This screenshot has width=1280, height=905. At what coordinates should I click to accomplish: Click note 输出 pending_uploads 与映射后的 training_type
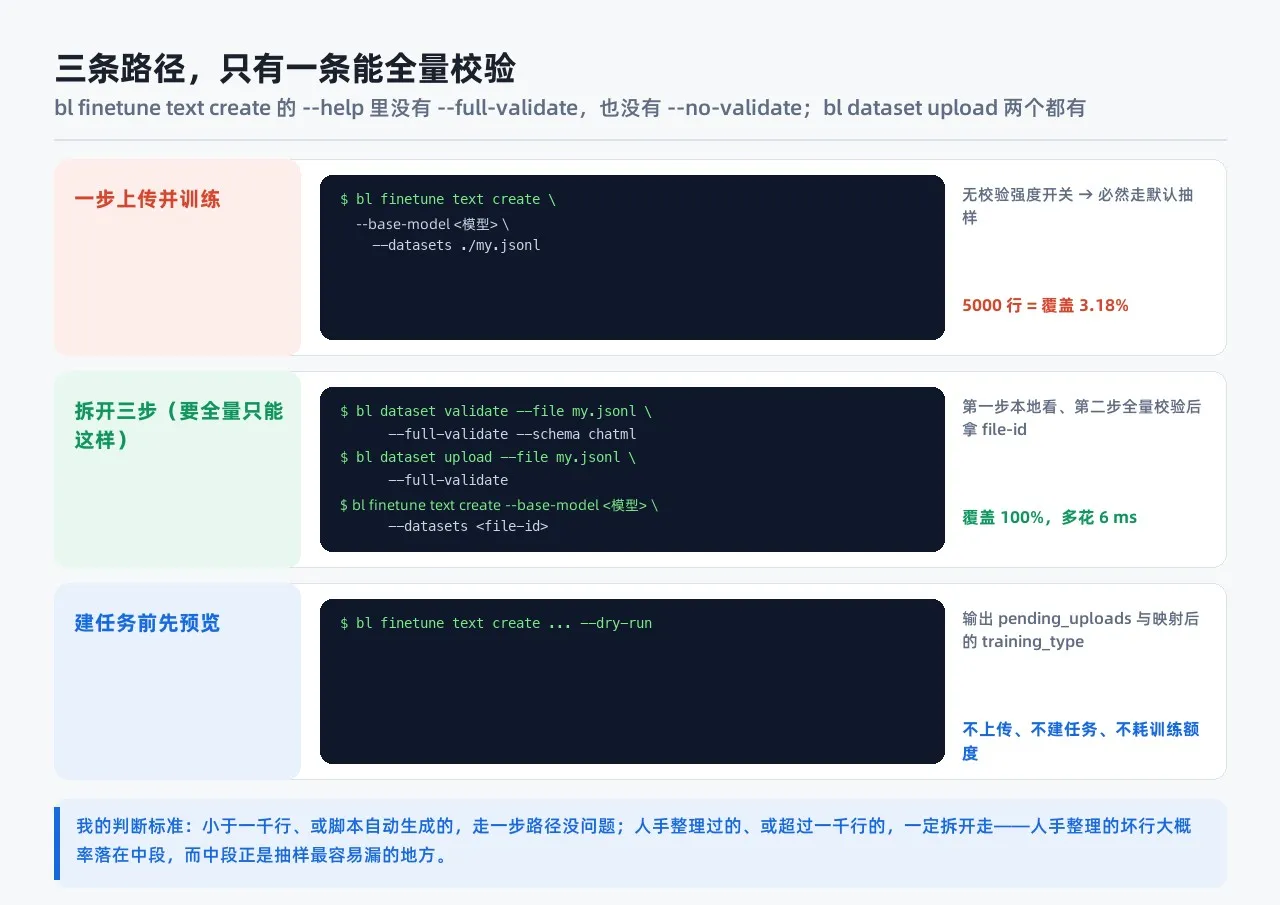(x=1081, y=629)
